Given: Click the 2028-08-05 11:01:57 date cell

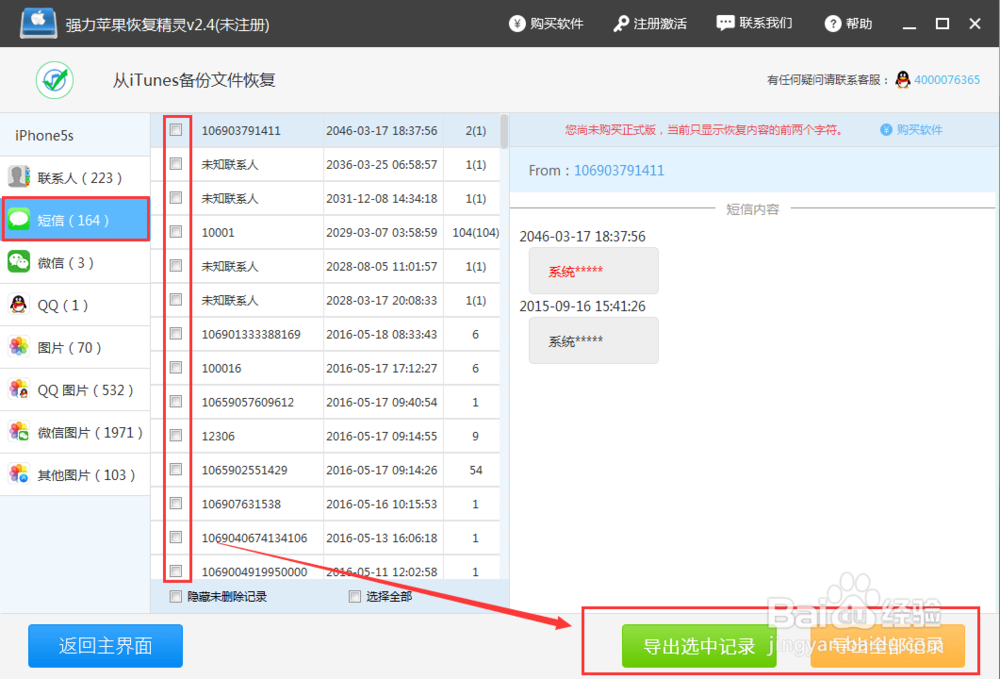Looking at the screenshot, I should tap(382, 266).
